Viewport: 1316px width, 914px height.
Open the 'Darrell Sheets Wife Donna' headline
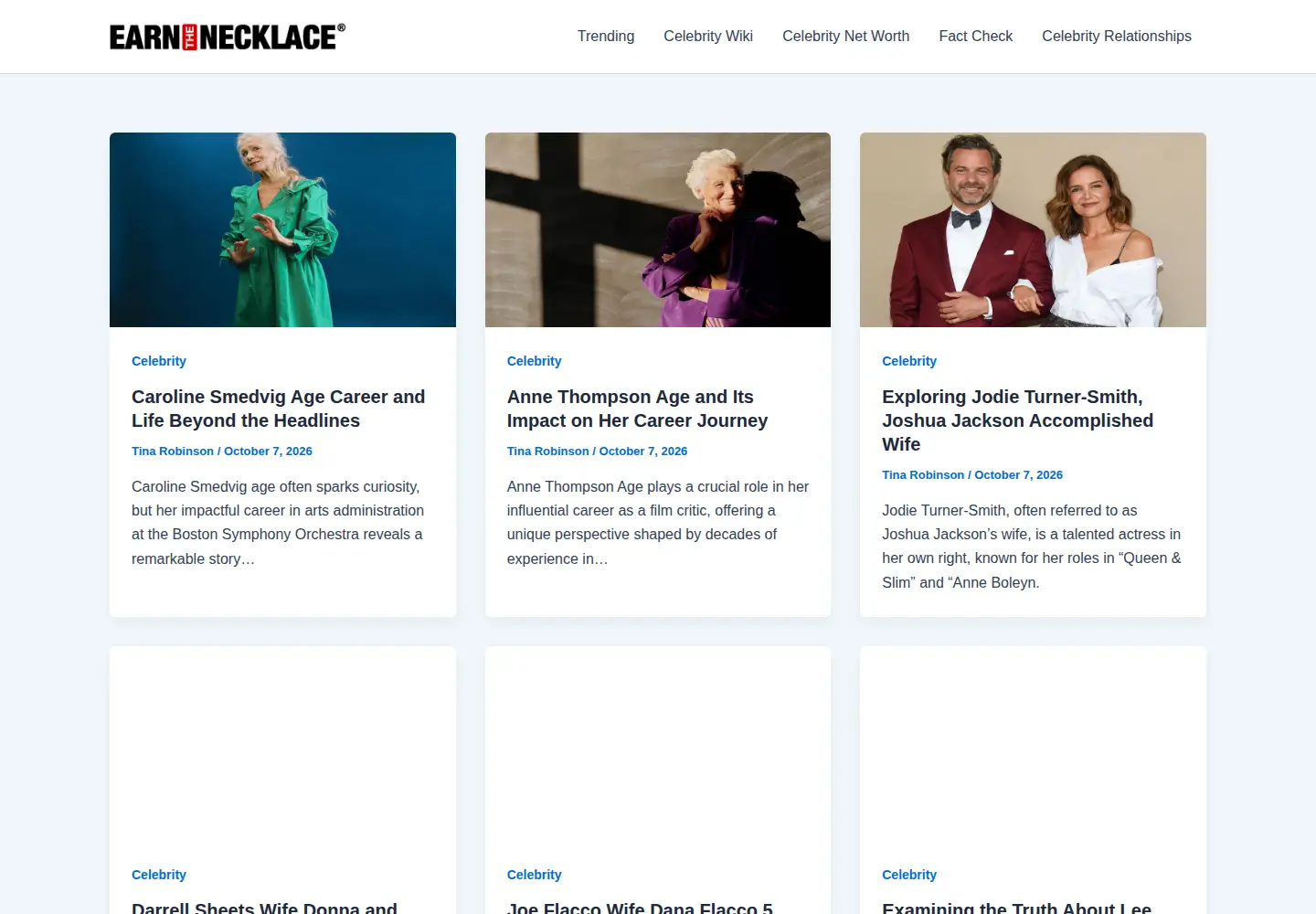[x=264, y=908]
